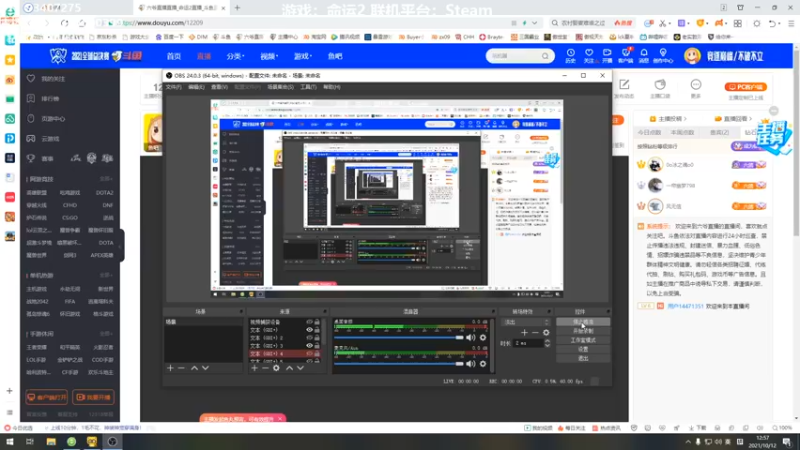Reload the page with browser refresh icon

tap(64, 23)
